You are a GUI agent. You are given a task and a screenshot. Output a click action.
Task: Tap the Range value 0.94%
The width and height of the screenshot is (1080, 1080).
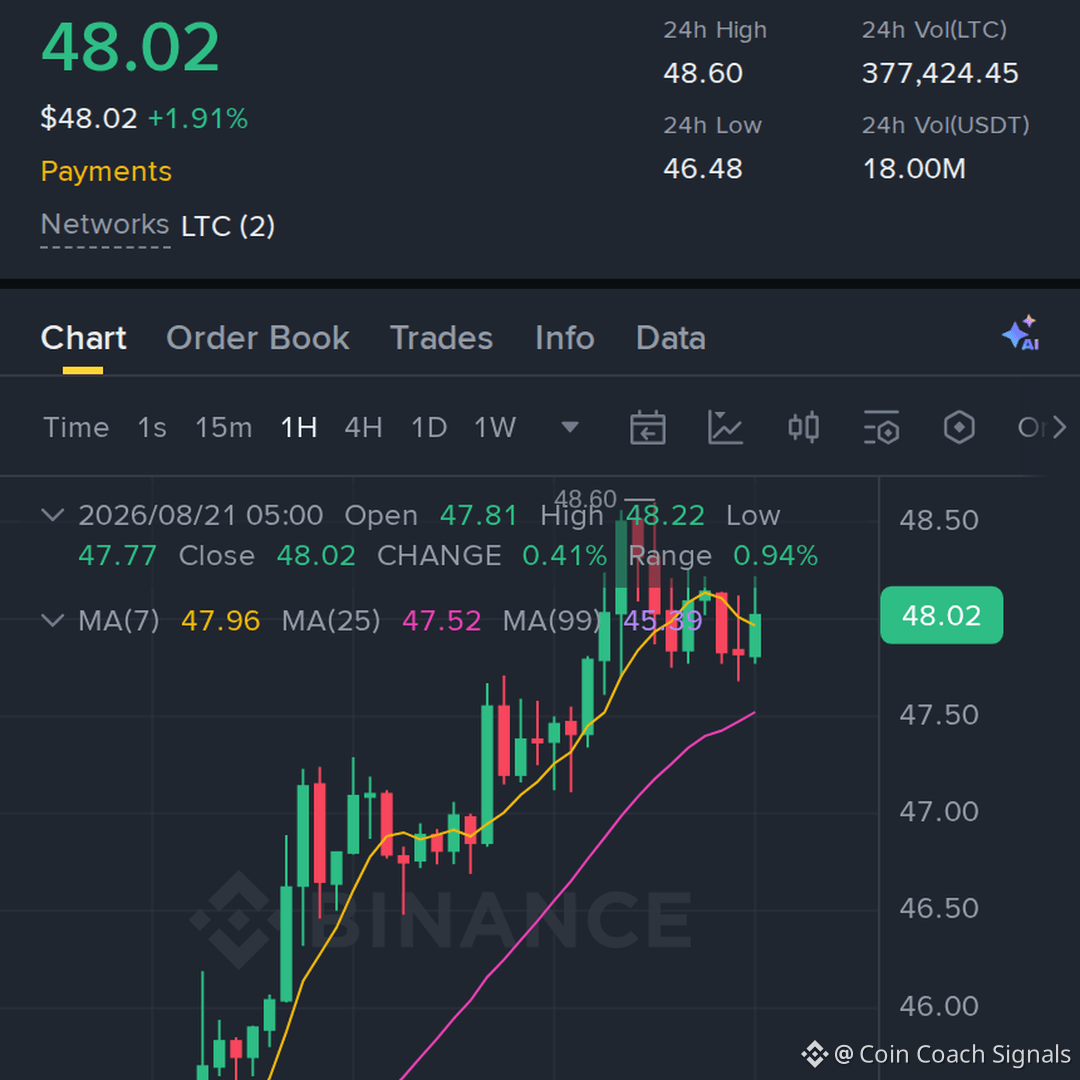click(776, 555)
